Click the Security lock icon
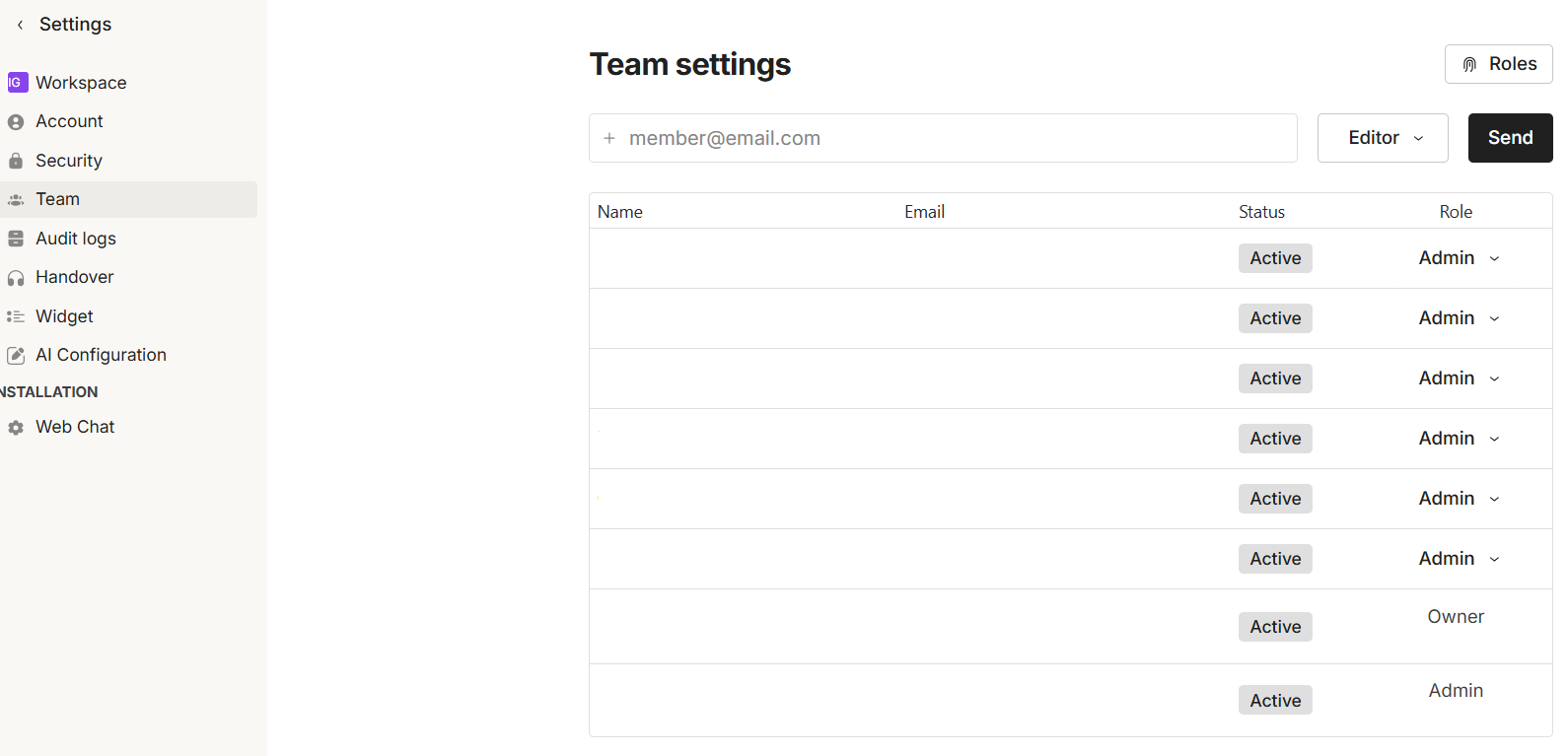1568x756 pixels. coord(16,161)
